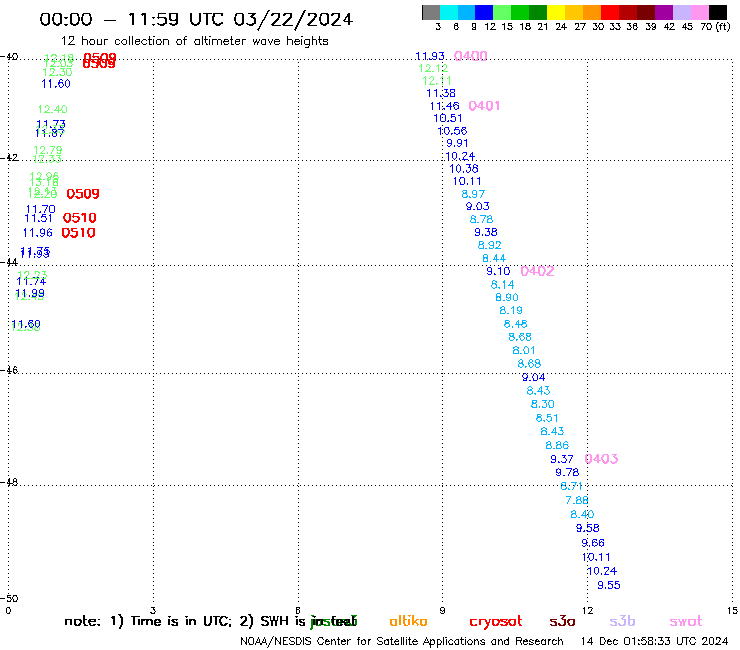
Task: Click the wave height value '9.55'
Action: coord(609,586)
